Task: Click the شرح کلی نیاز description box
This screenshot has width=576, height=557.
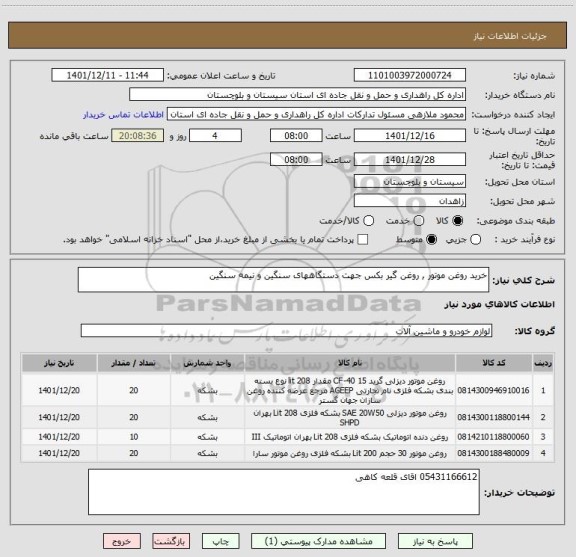Action: pos(283,280)
